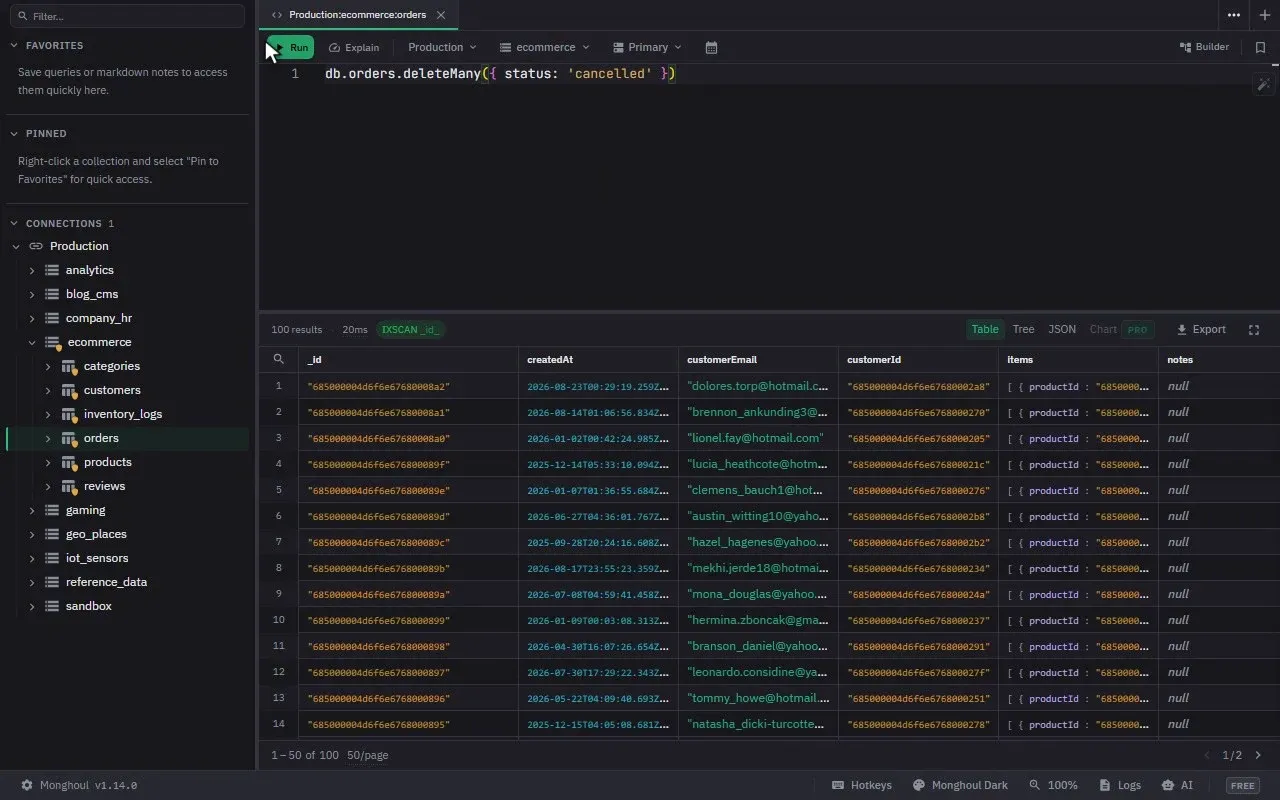This screenshot has width=1280, height=800.
Task: Sort by the createdAt column header
Action: [597, 359]
